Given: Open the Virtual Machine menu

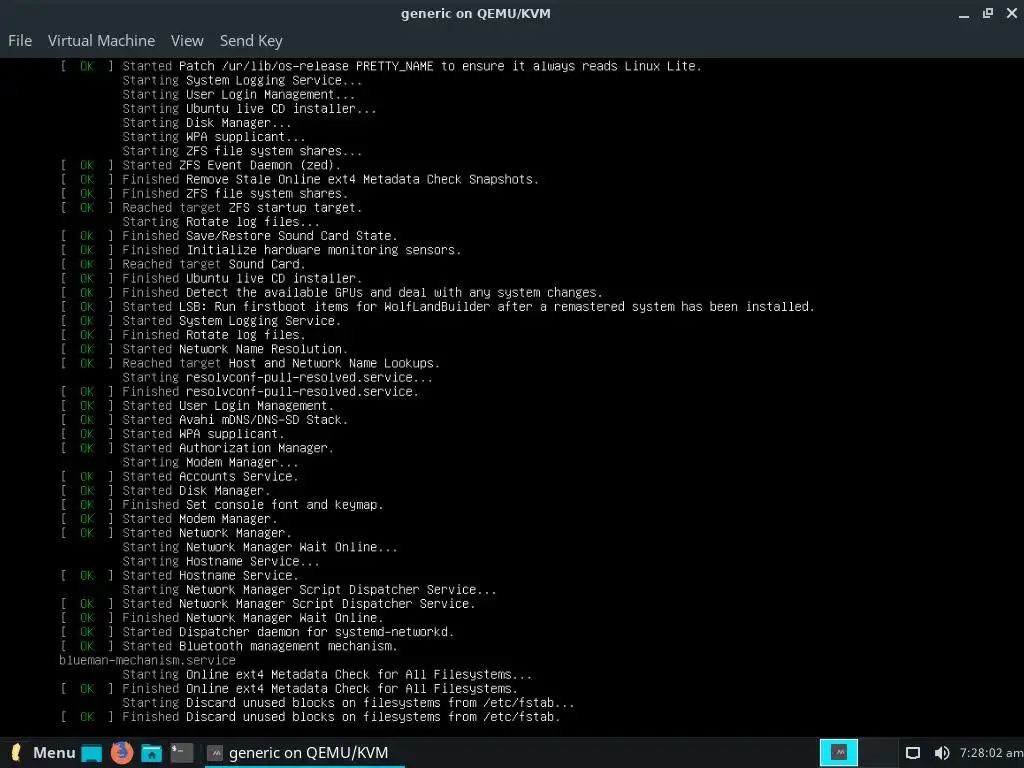Looking at the screenshot, I should [x=101, y=40].
